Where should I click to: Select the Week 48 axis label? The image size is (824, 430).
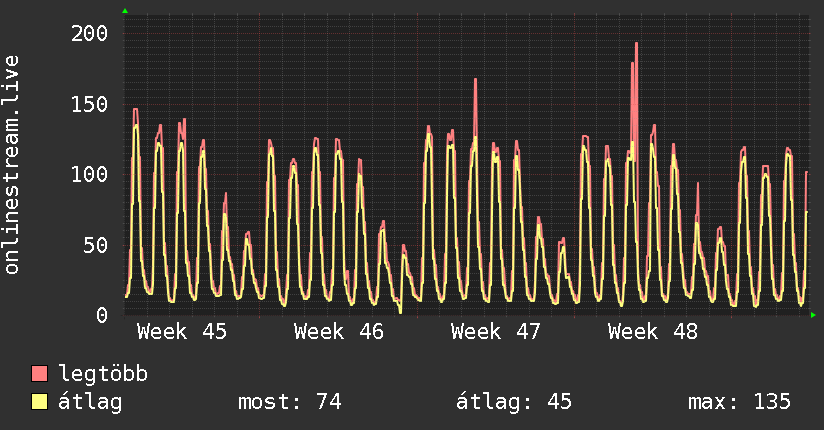(x=652, y=332)
